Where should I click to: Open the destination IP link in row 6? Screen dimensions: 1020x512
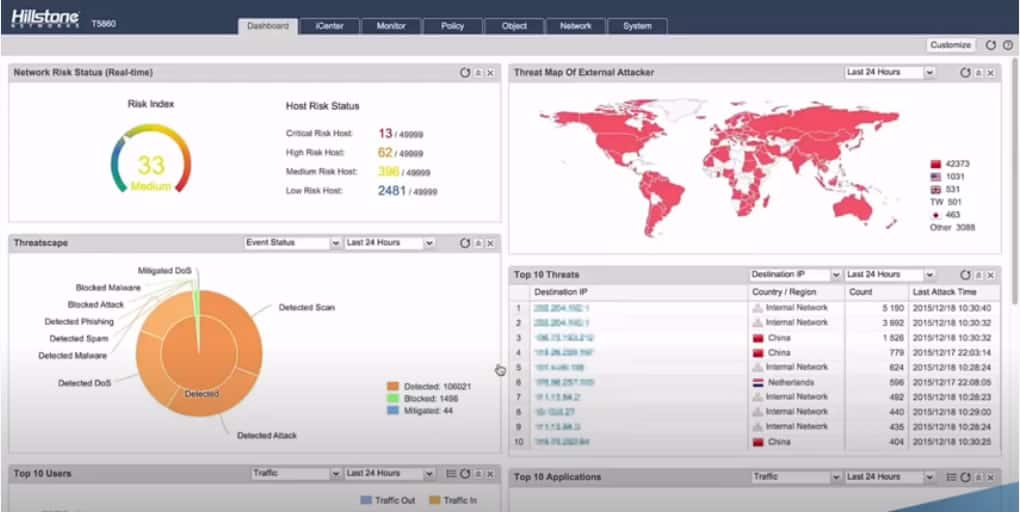coord(564,383)
